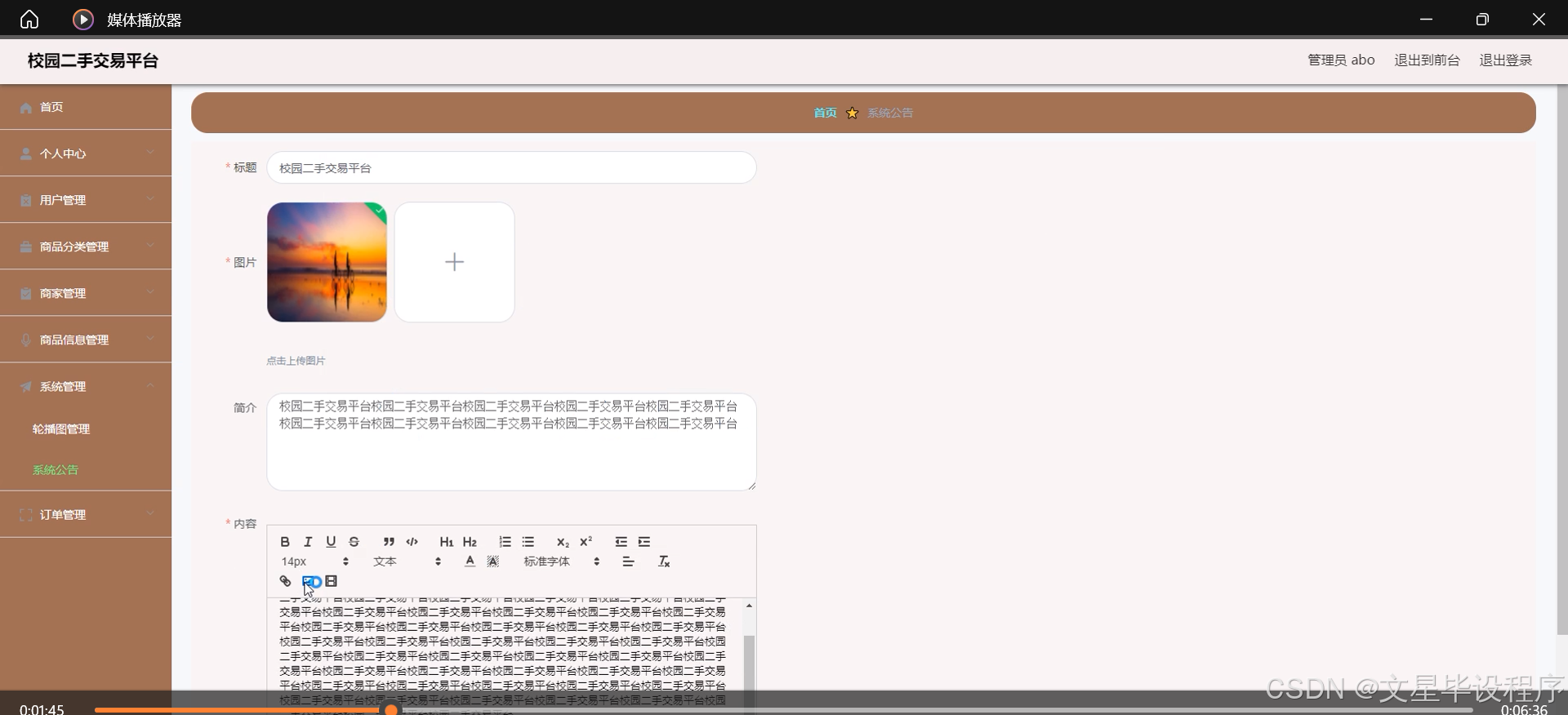Decrease indent in the editor
Image resolution: width=1568 pixels, height=715 pixels.
pos(621,542)
